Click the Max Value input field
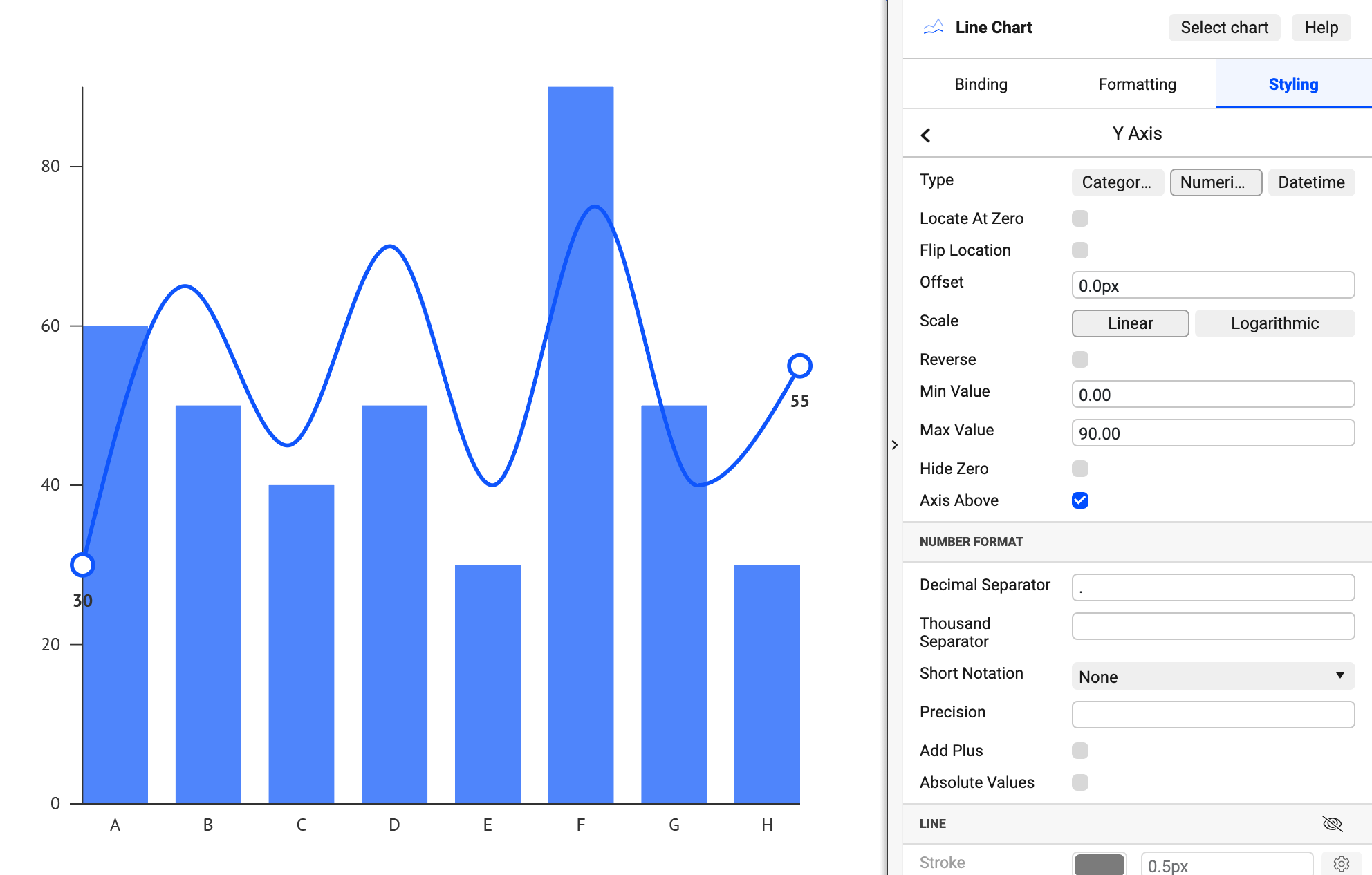The height and width of the screenshot is (875, 1372). (x=1212, y=433)
